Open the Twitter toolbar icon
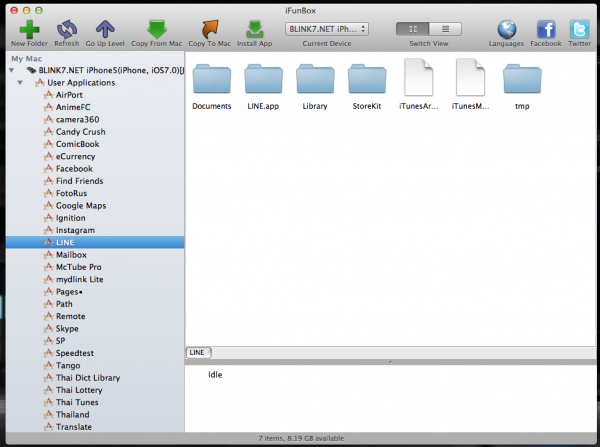 tap(579, 29)
